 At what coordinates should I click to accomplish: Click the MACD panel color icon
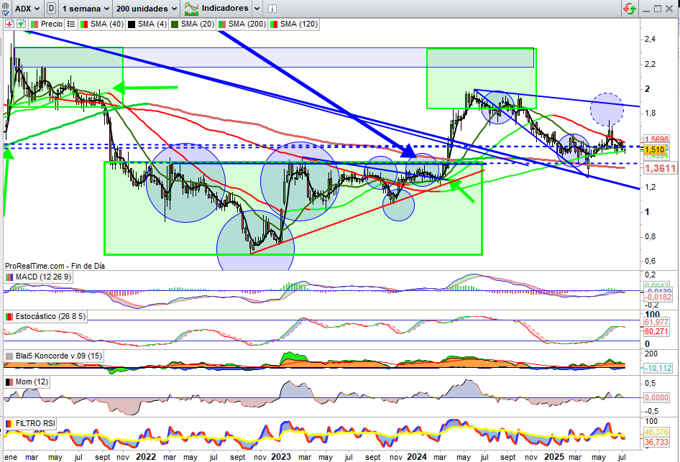(x=10, y=277)
